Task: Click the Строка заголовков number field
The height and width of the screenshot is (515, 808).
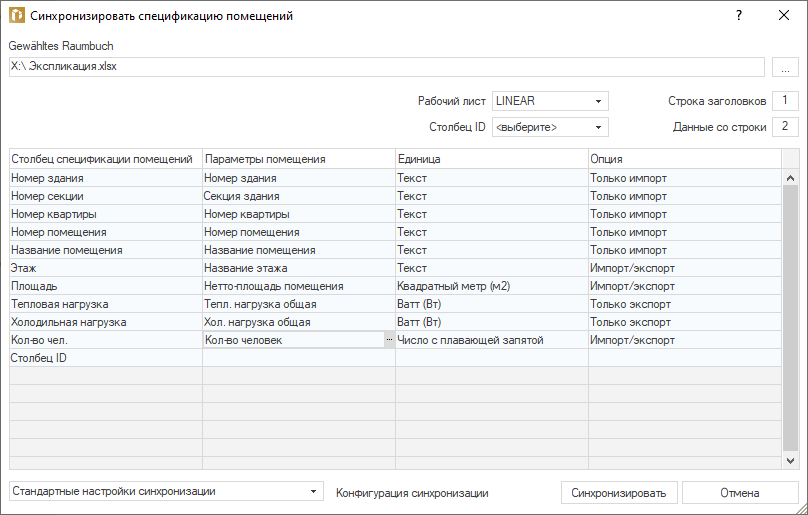Action: [x=785, y=101]
